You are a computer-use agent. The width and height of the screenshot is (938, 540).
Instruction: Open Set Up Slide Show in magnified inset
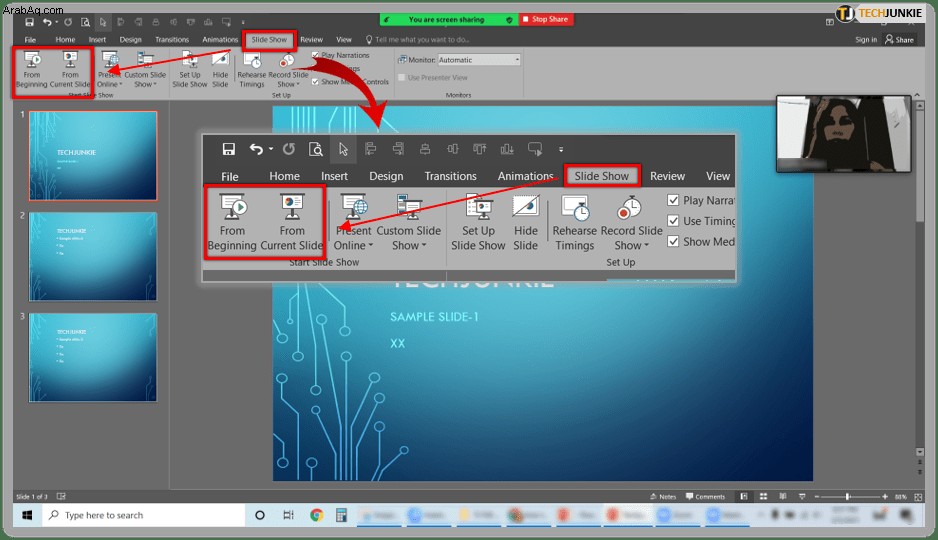click(x=478, y=222)
